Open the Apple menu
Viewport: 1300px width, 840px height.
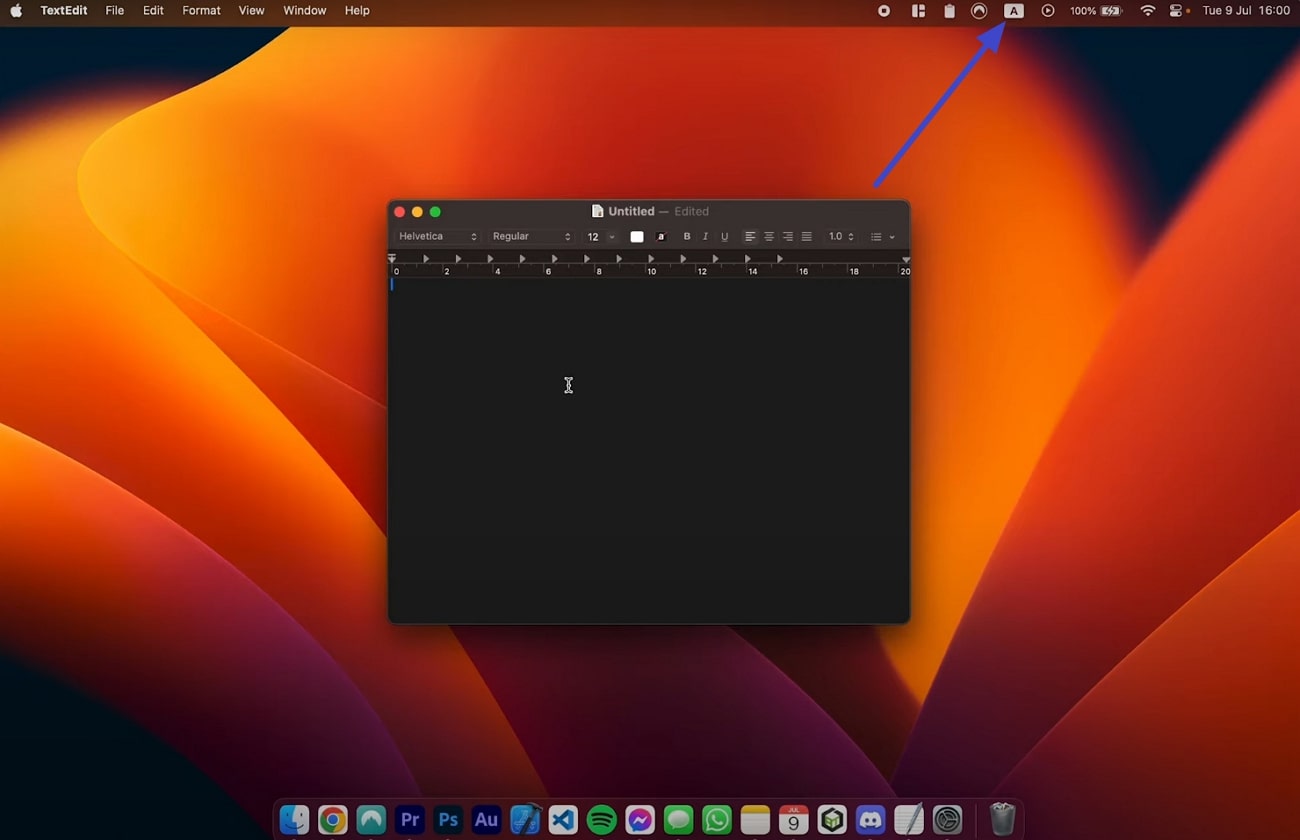[16, 10]
